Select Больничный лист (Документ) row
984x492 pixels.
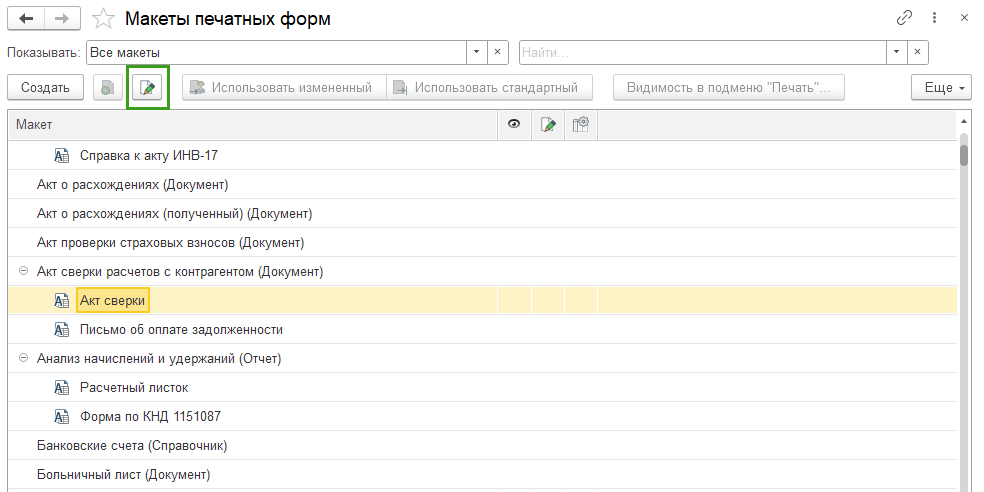pos(483,474)
